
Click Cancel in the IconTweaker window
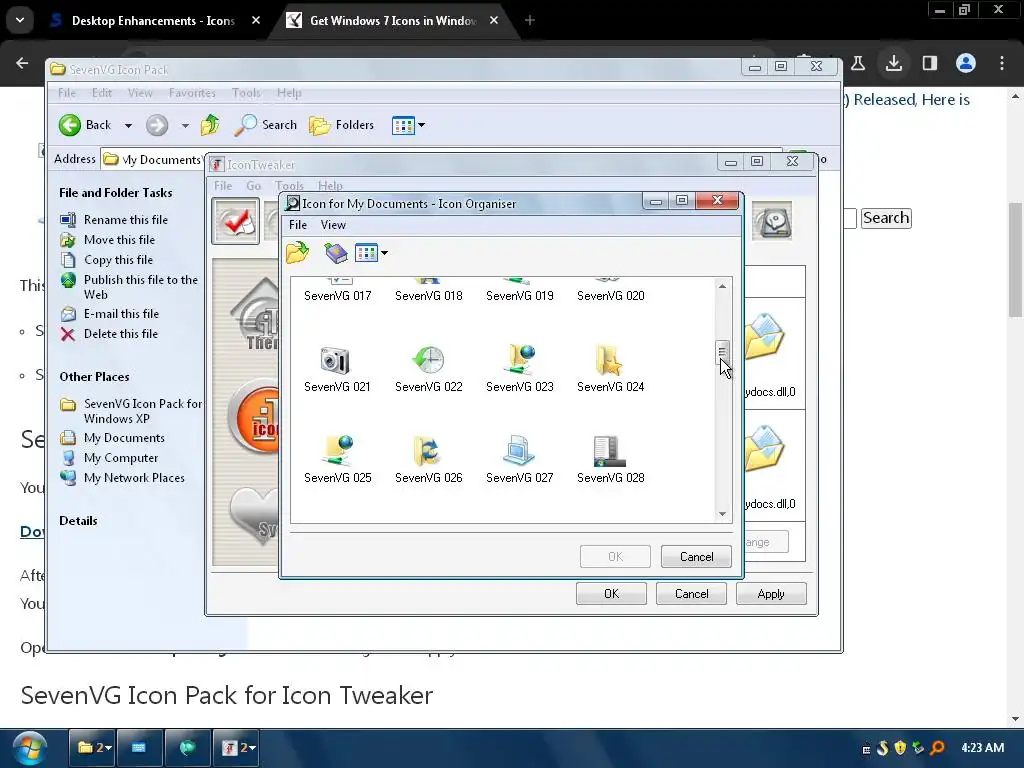[x=691, y=594]
